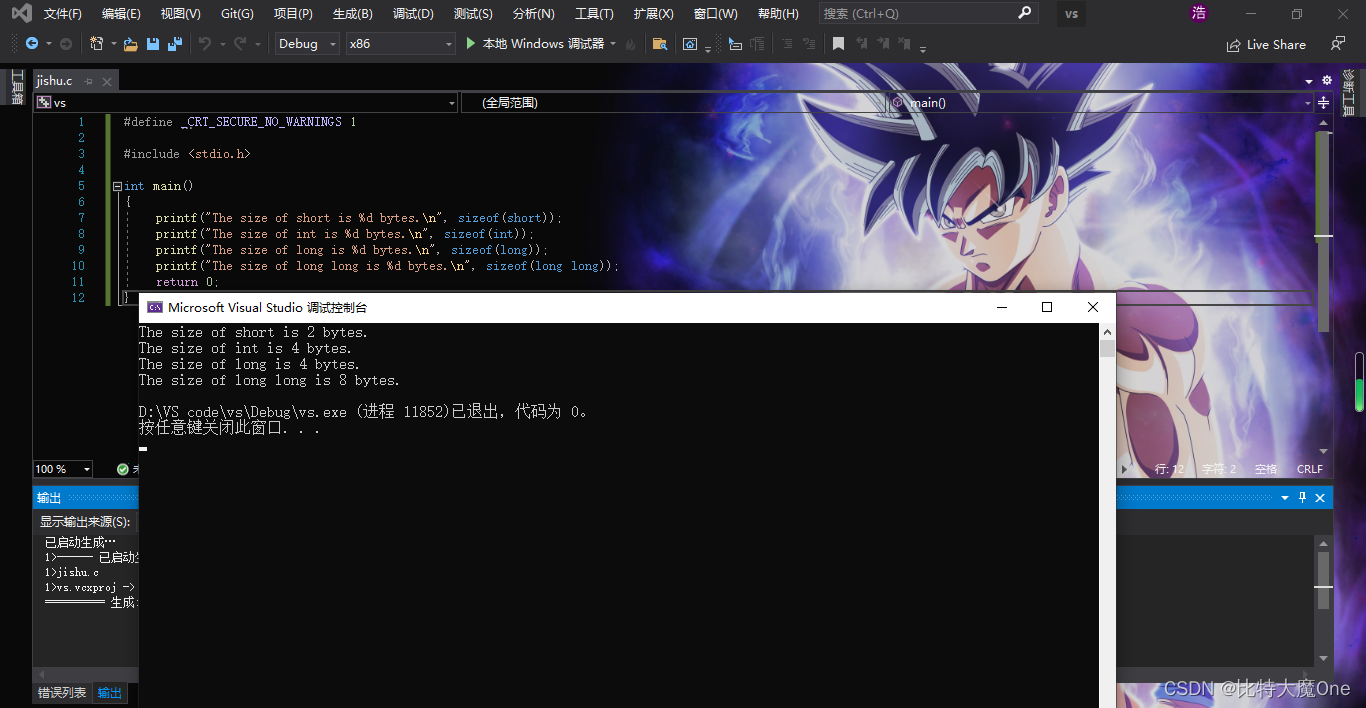Open the vs project scope dropdown
Screen dimensions: 1366x708
pyautogui.click(x=245, y=102)
